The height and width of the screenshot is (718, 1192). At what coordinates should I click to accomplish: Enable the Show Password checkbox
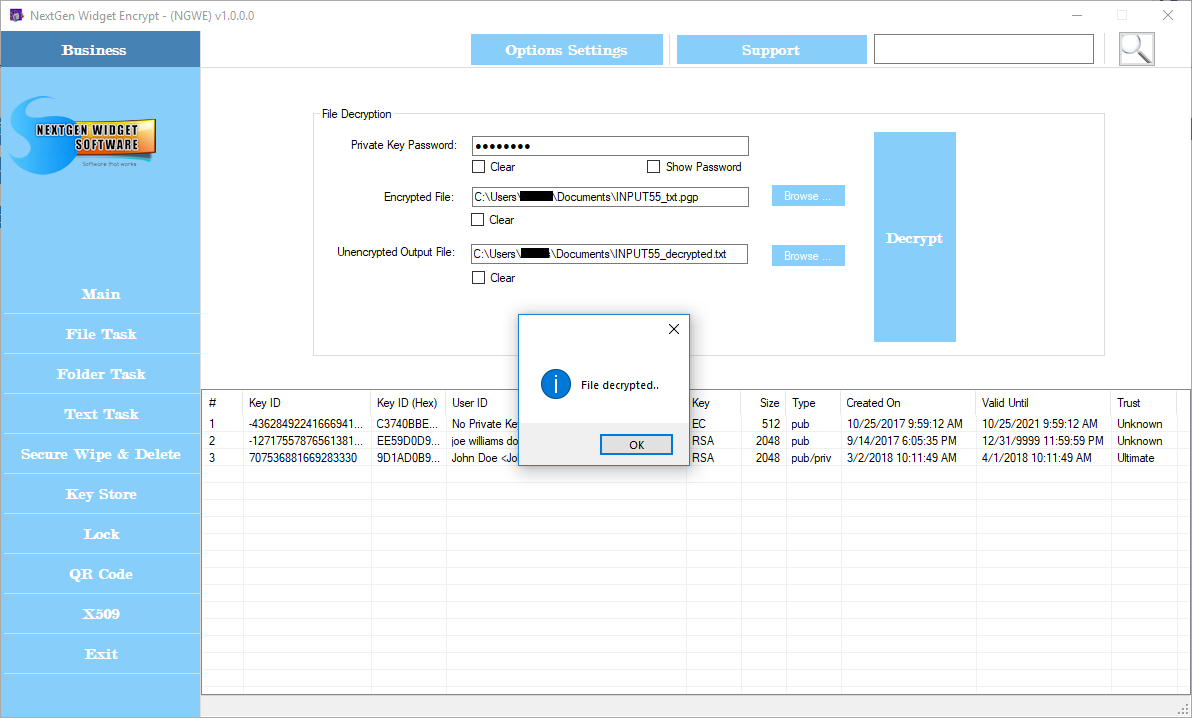point(653,167)
